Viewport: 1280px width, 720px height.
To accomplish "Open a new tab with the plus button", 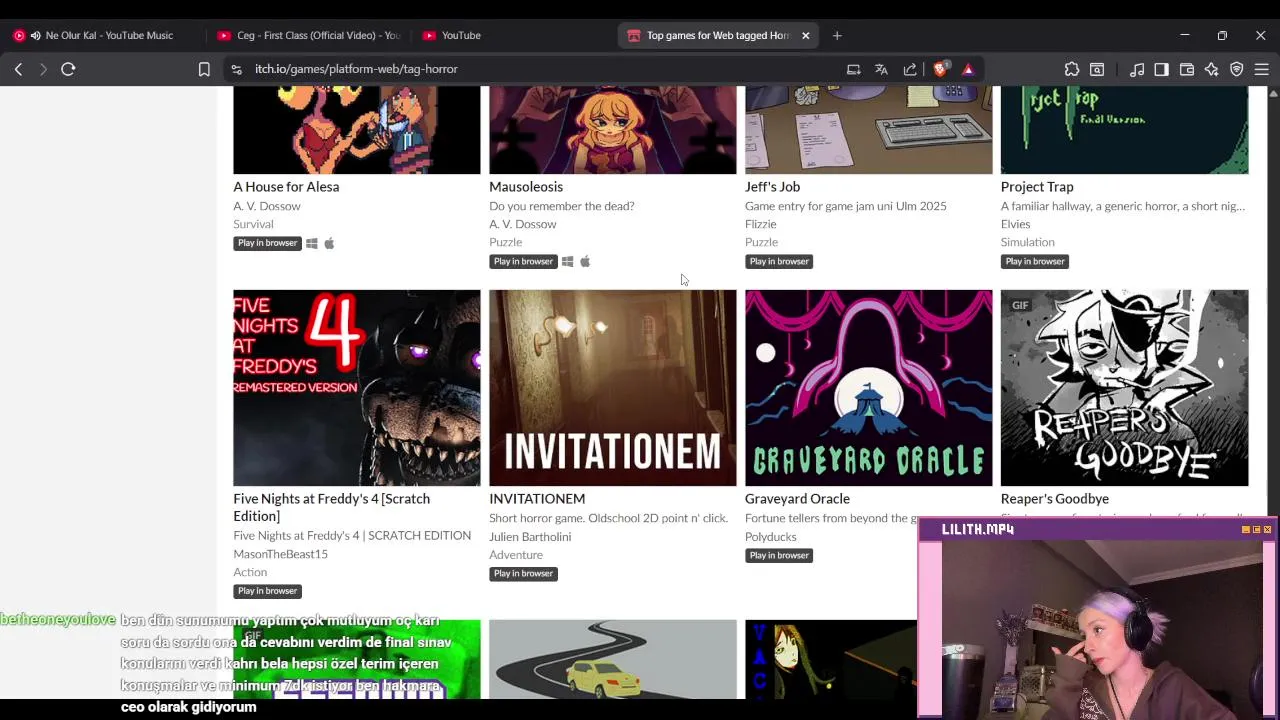I will tap(837, 35).
